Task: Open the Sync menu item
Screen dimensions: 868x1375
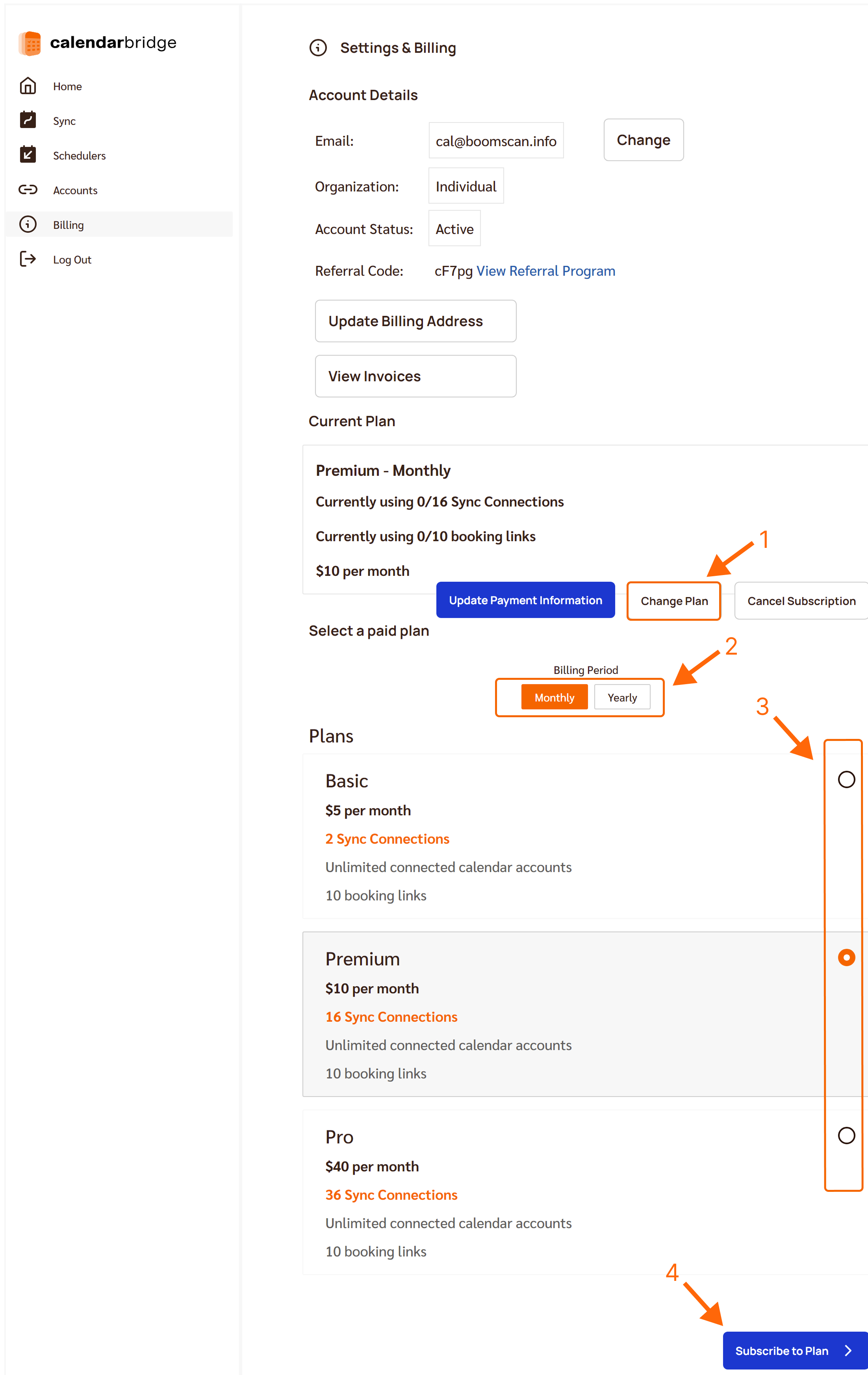Action: pyautogui.click(x=119, y=121)
